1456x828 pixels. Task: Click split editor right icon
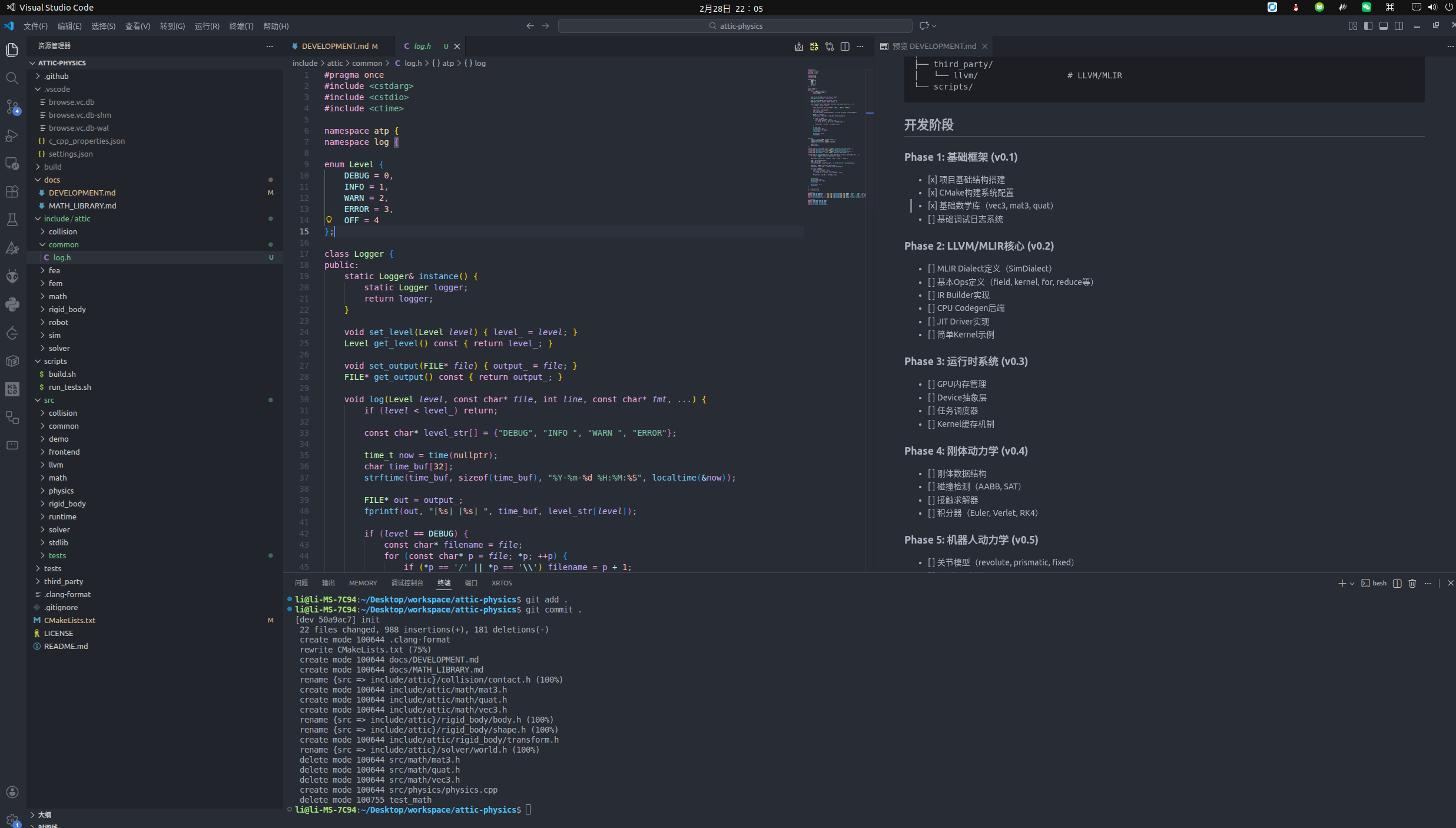(x=845, y=47)
